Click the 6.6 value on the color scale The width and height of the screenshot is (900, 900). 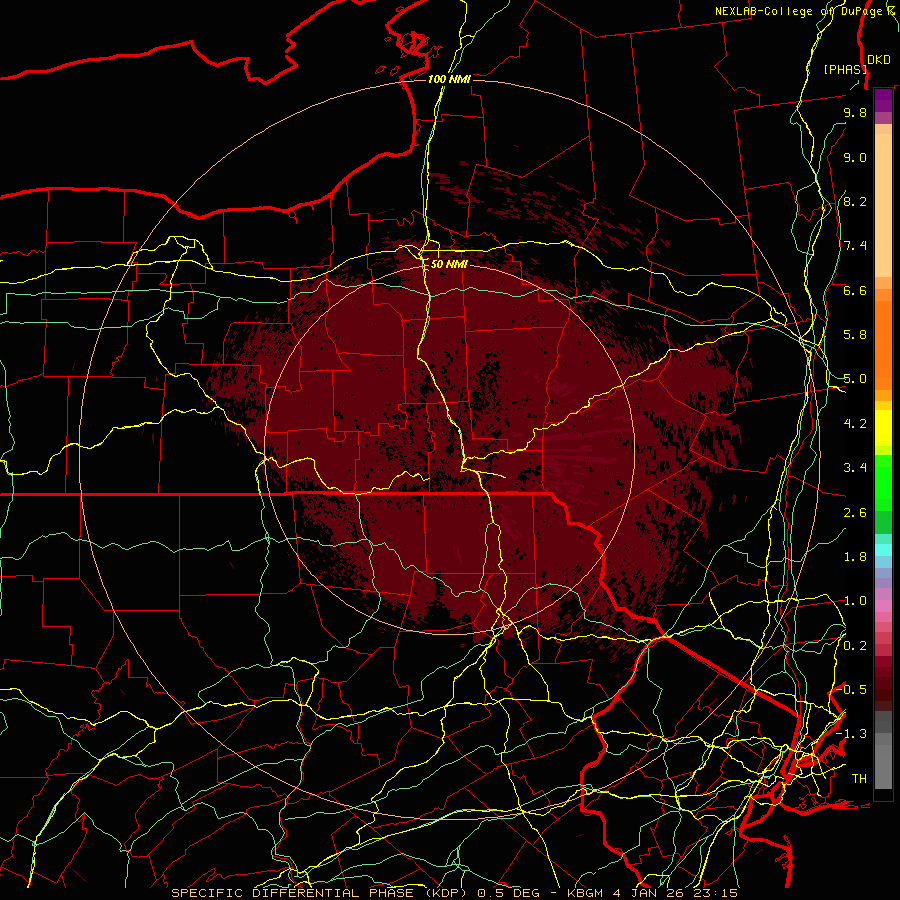pos(855,290)
